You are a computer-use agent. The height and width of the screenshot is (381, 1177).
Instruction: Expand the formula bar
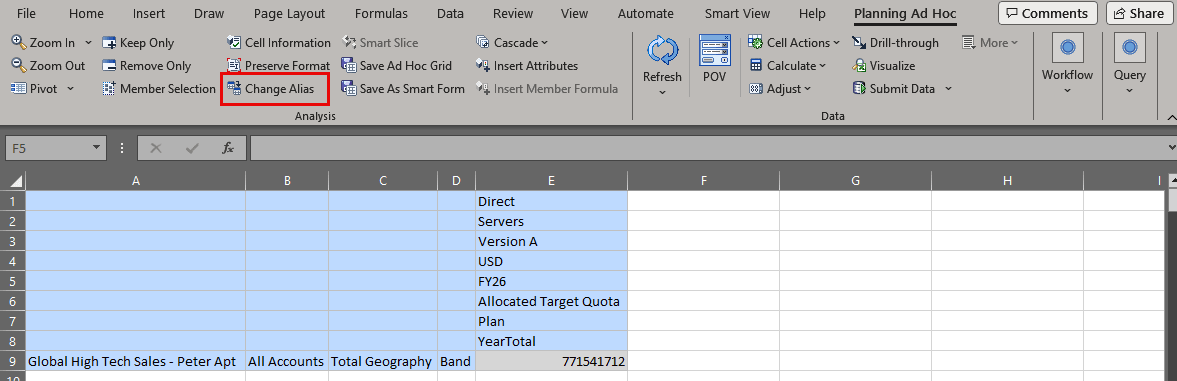coord(1172,148)
